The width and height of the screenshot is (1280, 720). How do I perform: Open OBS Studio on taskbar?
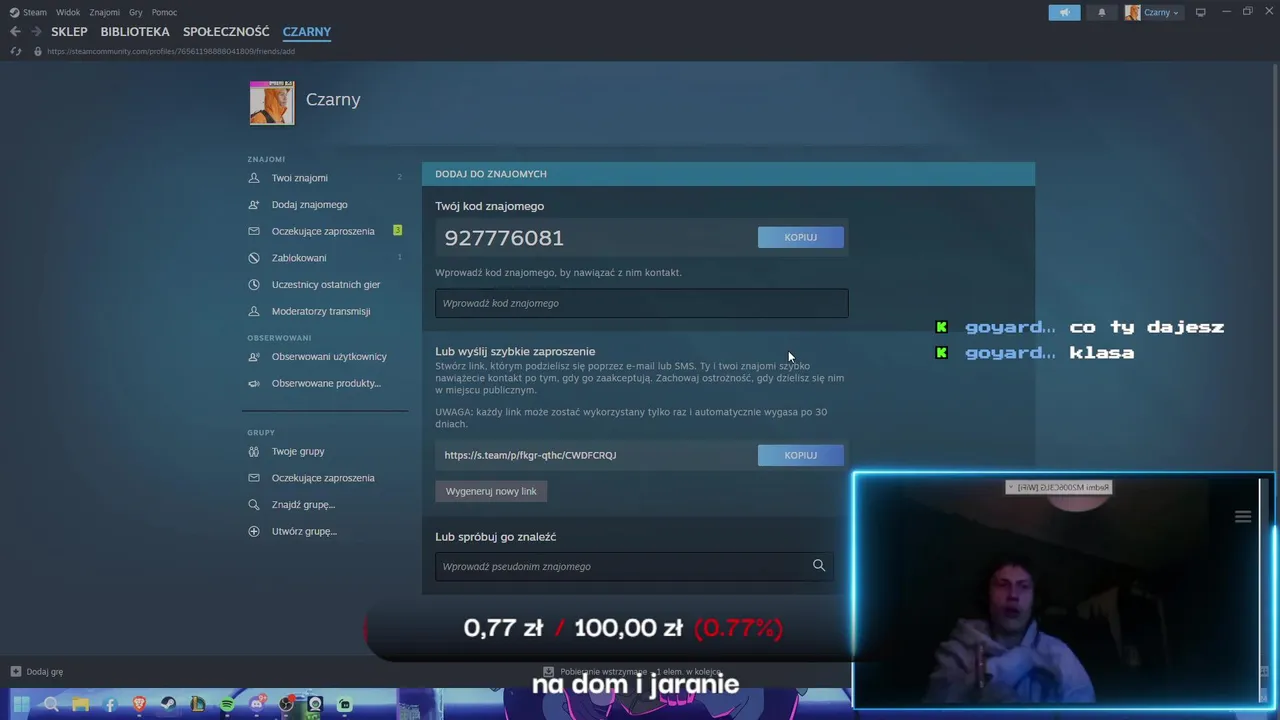pos(287,705)
